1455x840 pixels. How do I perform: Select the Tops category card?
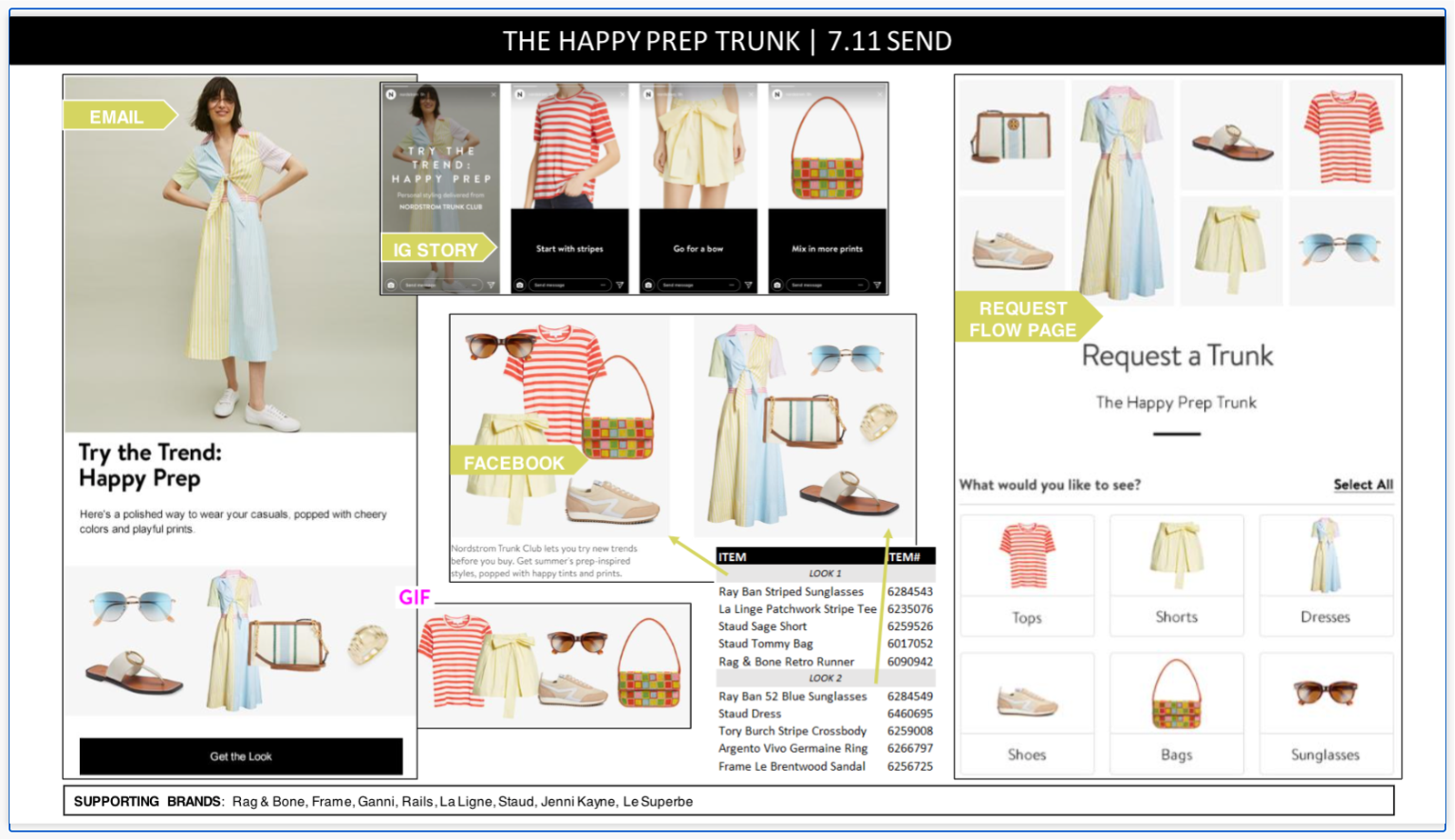coord(1028,575)
